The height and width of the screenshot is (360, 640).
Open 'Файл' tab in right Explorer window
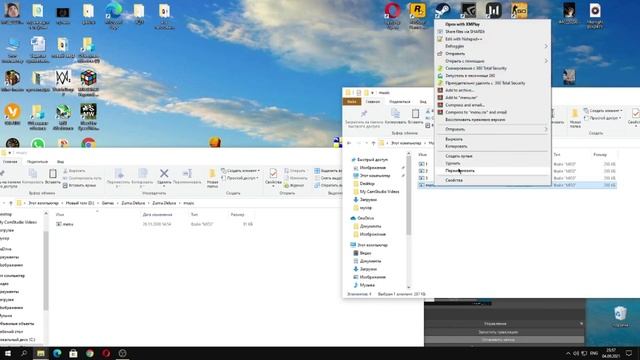pos(352,102)
